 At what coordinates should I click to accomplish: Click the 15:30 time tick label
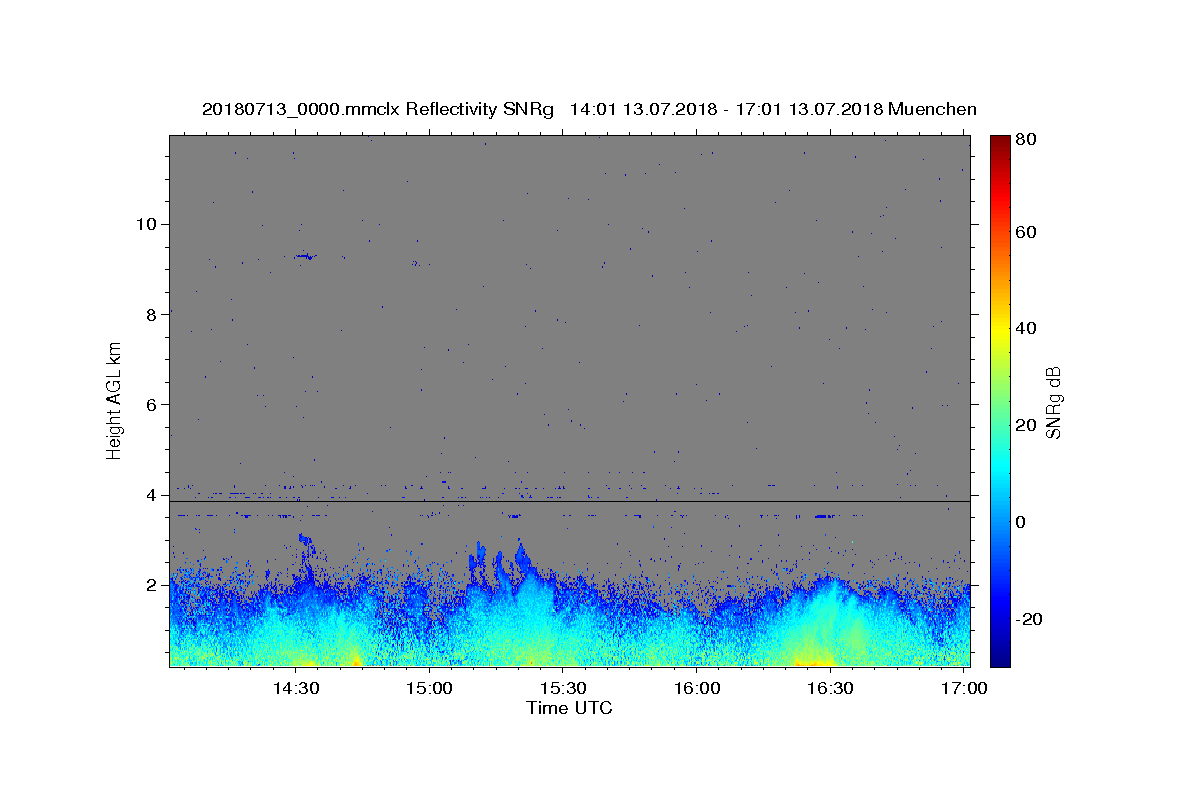tap(564, 688)
